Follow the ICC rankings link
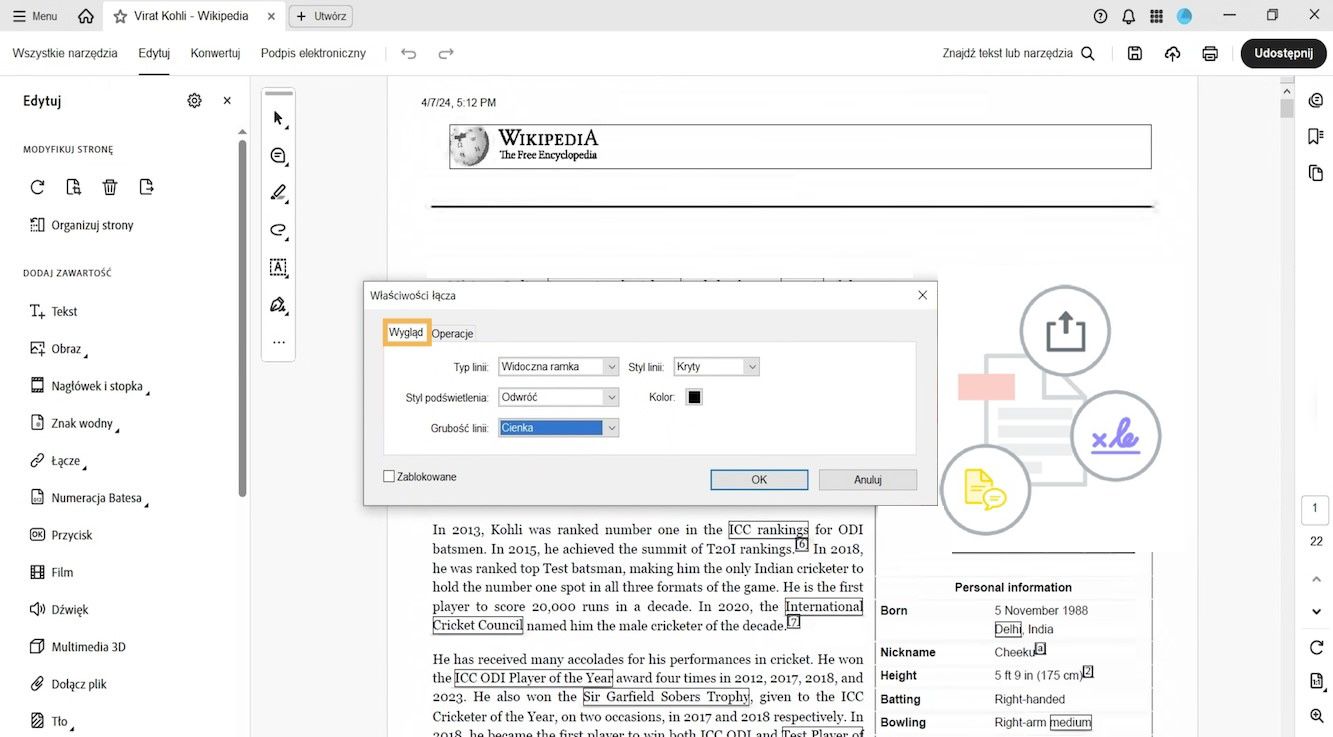This screenshot has height=737, width=1333. [768, 530]
